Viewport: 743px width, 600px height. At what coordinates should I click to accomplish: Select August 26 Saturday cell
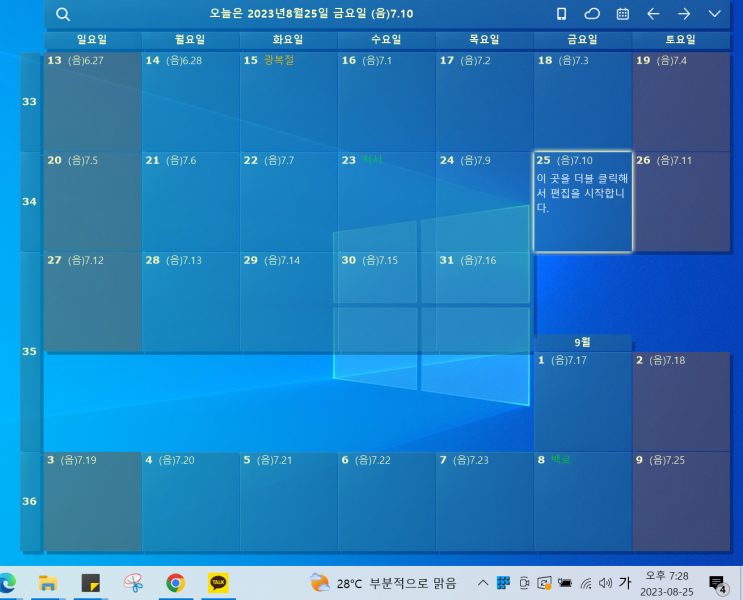(681, 201)
